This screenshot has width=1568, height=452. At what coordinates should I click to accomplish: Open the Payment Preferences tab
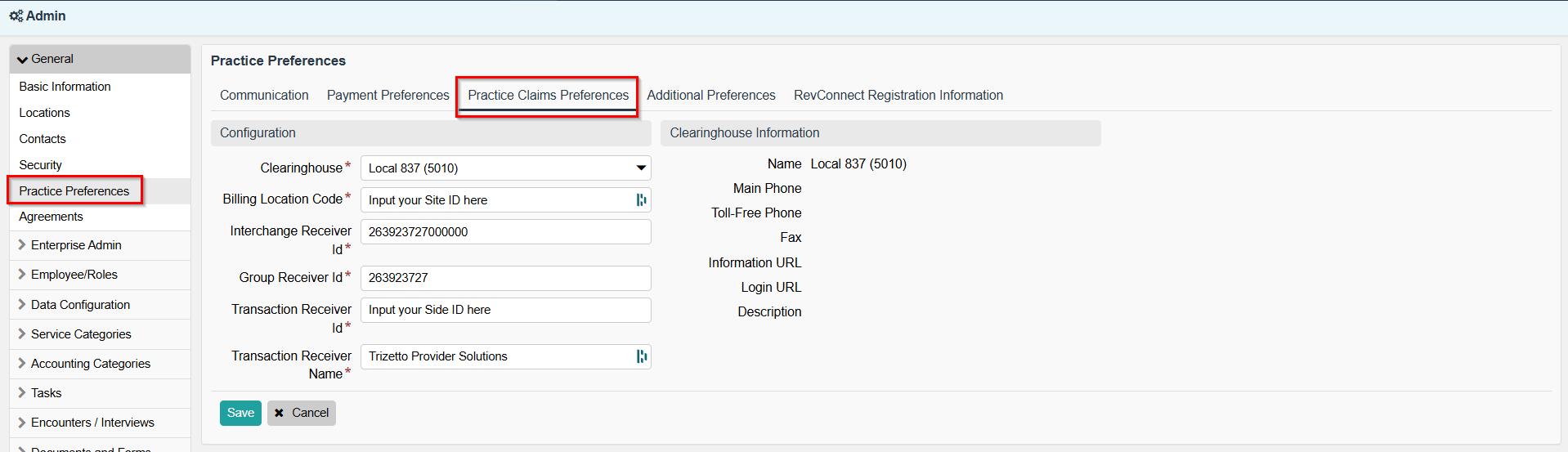click(388, 96)
